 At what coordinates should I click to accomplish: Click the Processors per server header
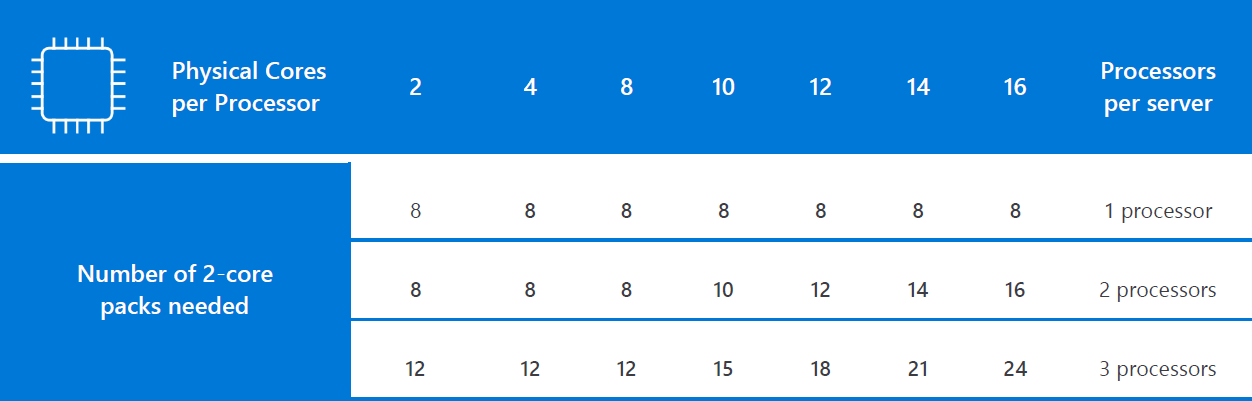(1158, 87)
